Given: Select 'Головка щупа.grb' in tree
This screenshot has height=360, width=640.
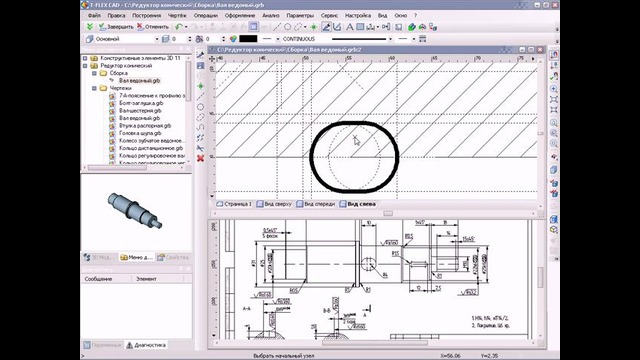Looking at the screenshot, I should pyautogui.click(x=140, y=133).
